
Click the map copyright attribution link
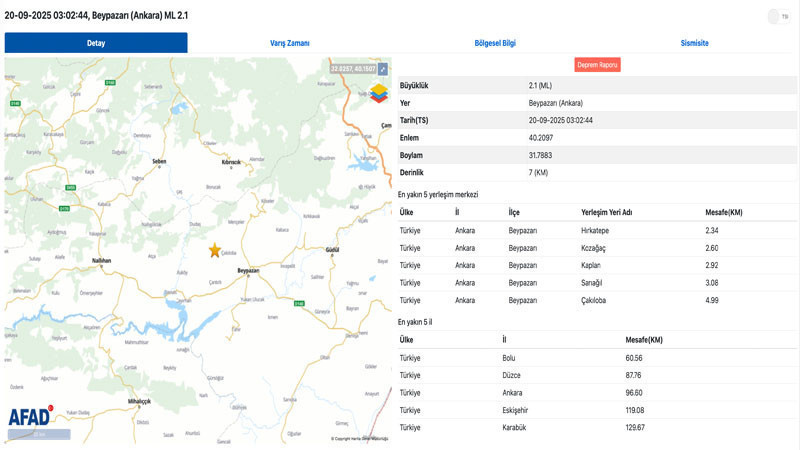tap(359, 438)
